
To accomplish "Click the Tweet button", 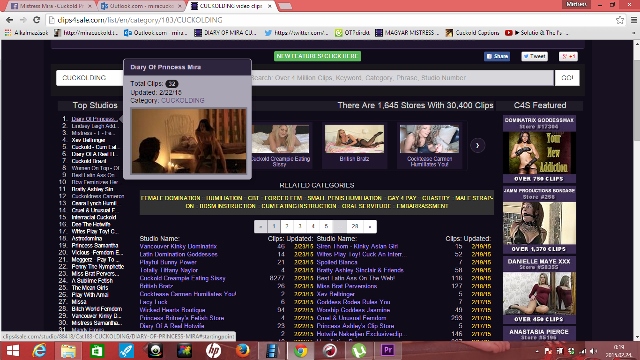I will tap(534, 56).
